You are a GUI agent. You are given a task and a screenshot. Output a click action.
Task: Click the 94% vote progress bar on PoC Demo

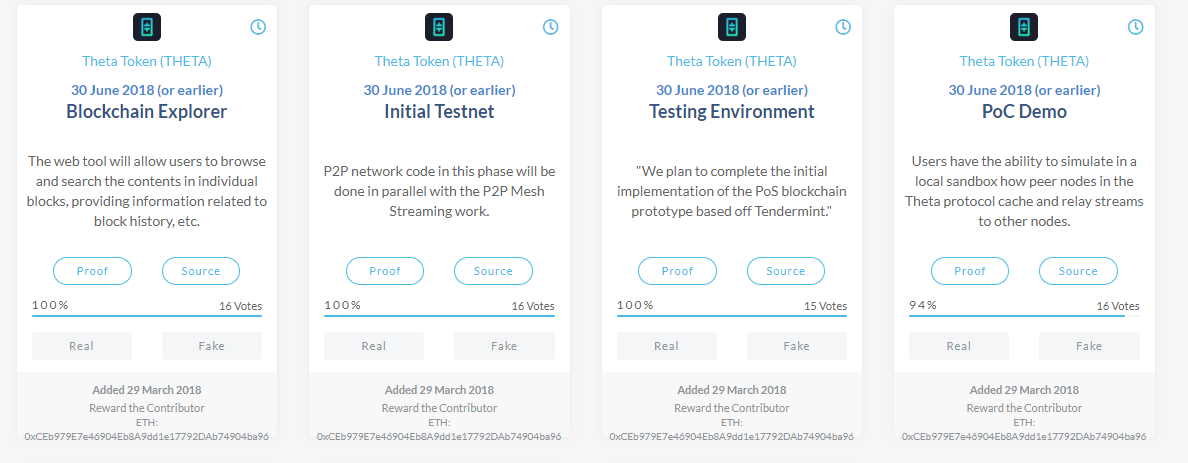(x=1016, y=316)
